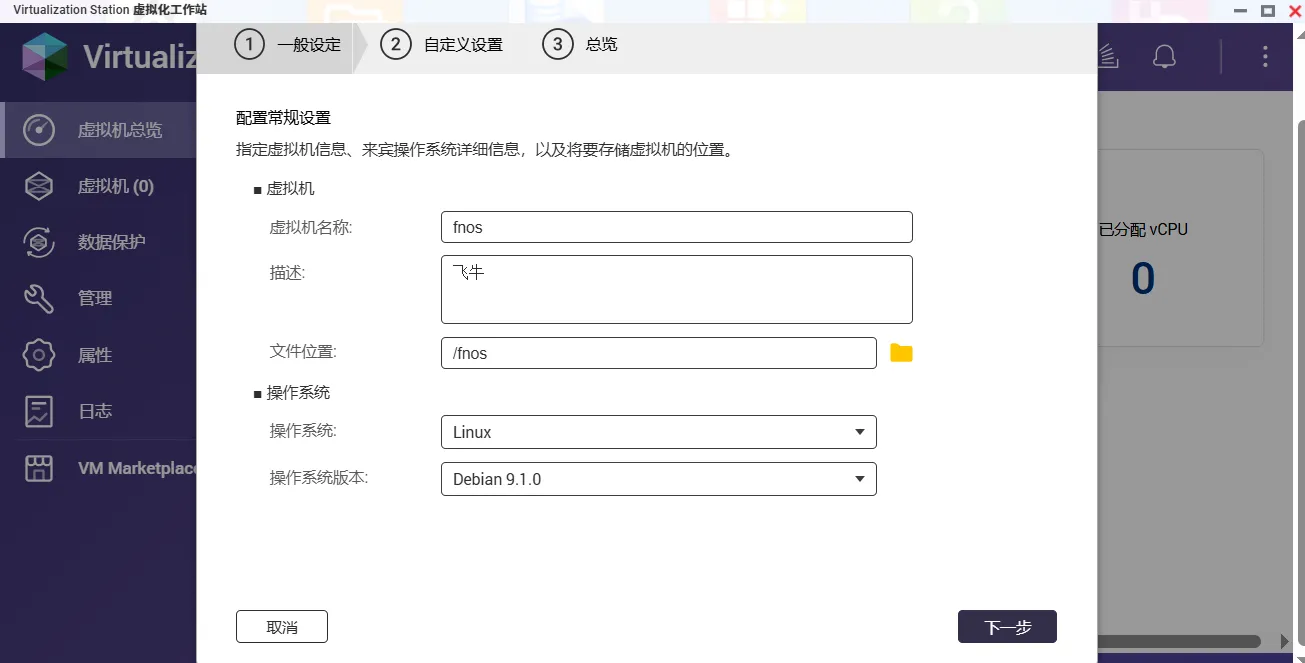Expand the operating system Linux dropdown

[x=658, y=432]
